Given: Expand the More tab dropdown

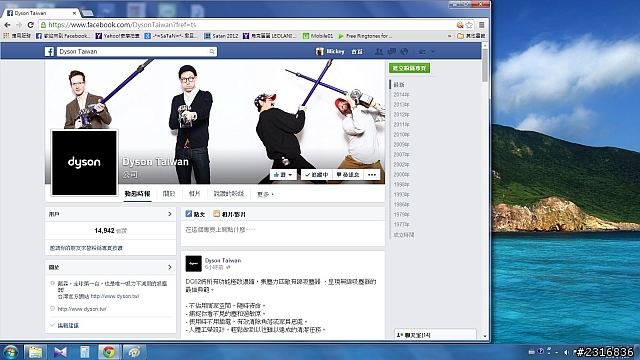Looking at the screenshot, I should tap(265, 194).
